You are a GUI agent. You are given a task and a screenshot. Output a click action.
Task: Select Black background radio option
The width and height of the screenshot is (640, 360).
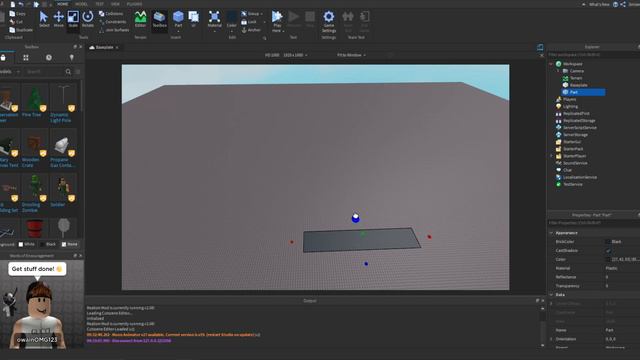(x=48, y=244)
